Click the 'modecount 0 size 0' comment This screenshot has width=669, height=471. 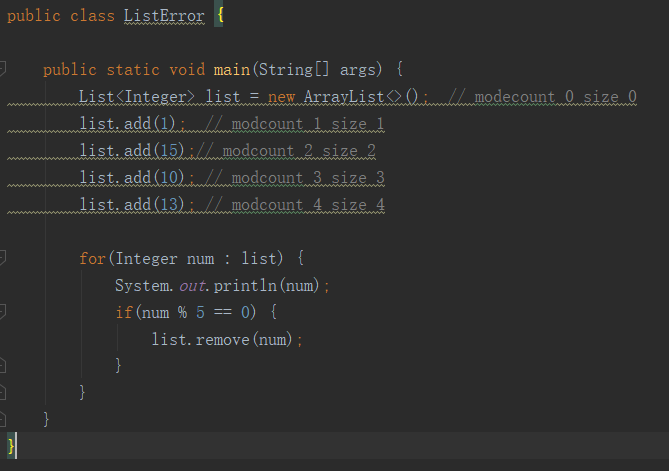[x=542, y=97]
